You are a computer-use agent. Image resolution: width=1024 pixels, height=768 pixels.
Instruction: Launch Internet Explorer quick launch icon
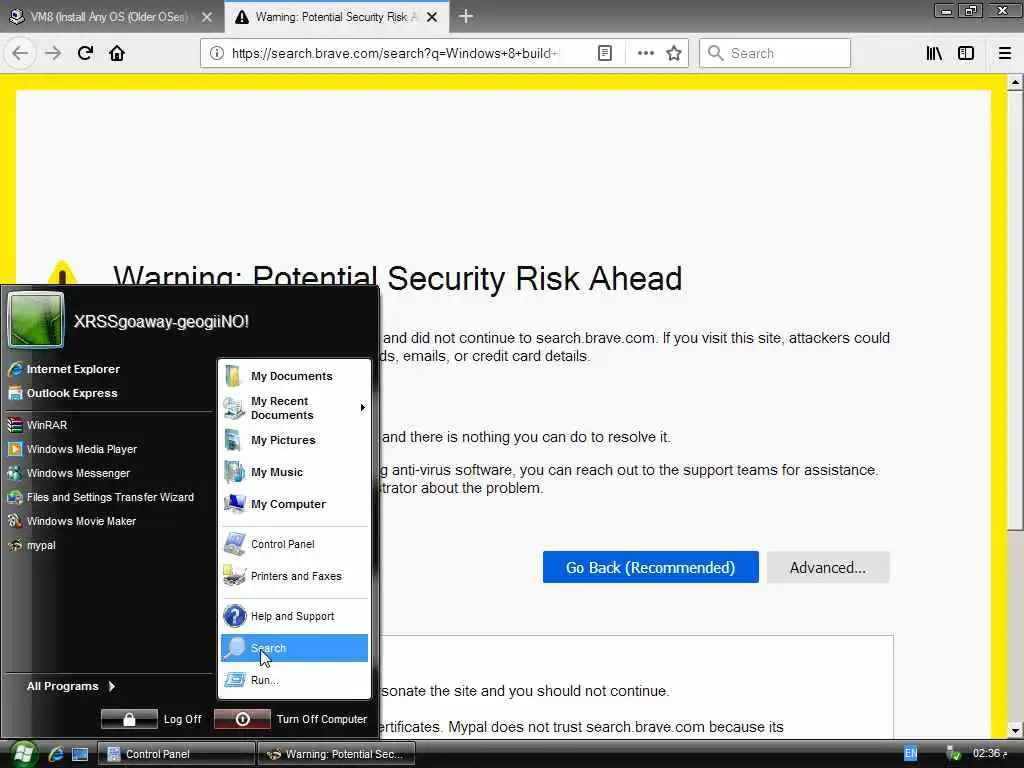pyautogui.click(x=56, y=754)
